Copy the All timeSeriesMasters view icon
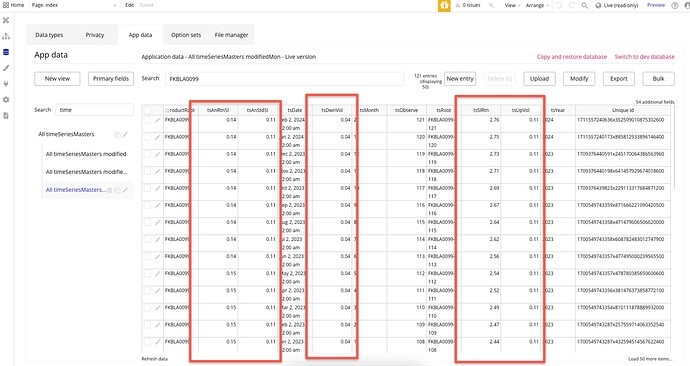 pos(117,135)
